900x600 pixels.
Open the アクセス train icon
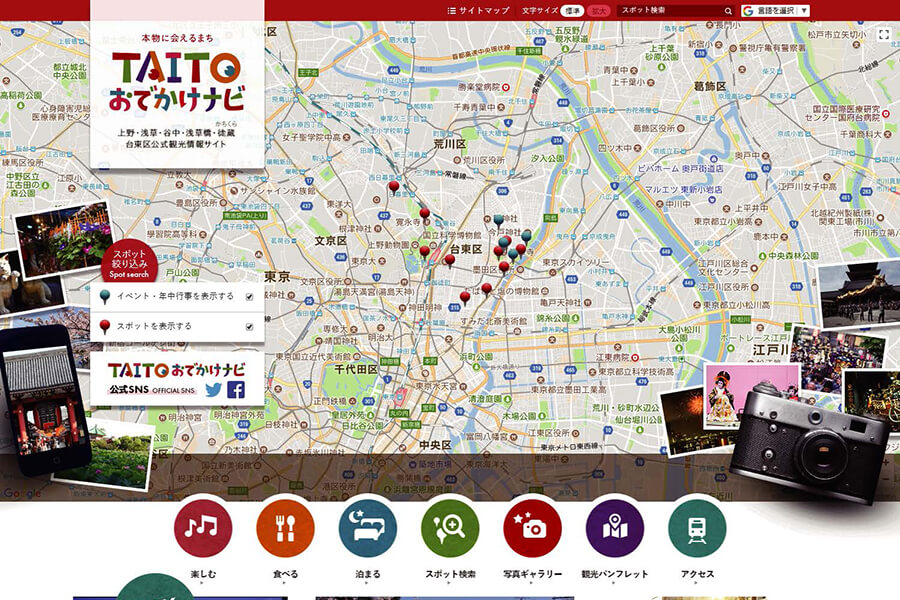tap(697, 528)
